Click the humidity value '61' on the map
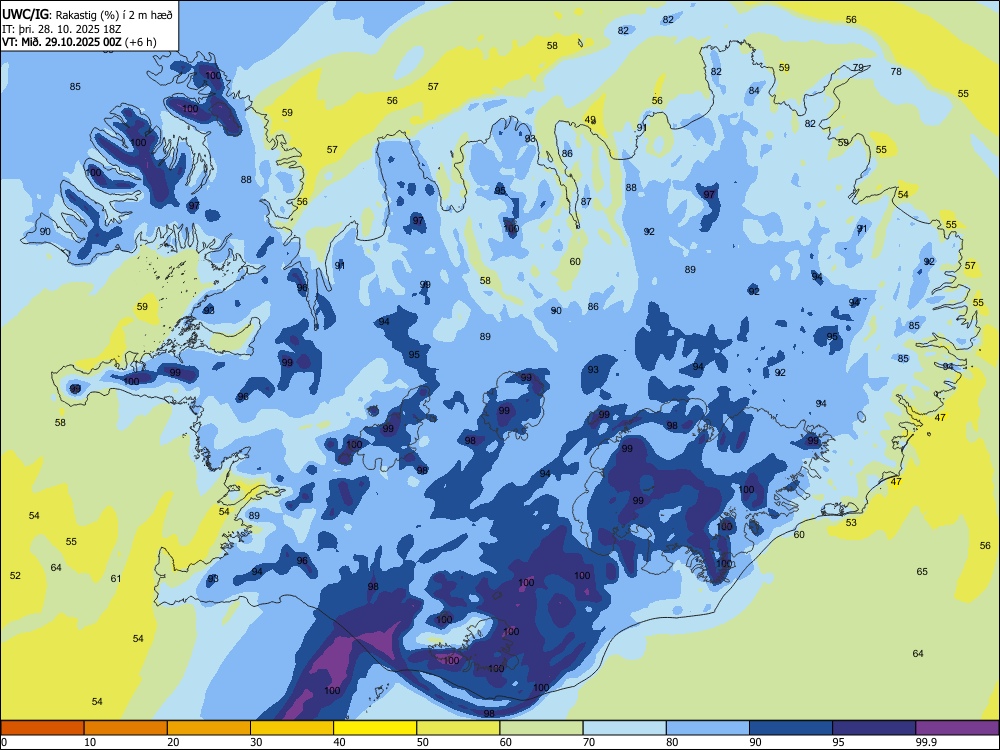1000x750 pixels. point(115,578)
